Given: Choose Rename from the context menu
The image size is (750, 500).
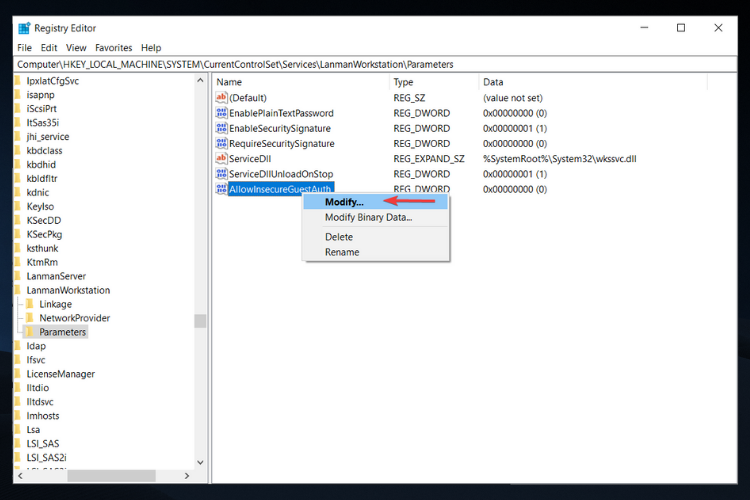Looking at the screenshot, I should pyautogui.click(x=375, y=252).
